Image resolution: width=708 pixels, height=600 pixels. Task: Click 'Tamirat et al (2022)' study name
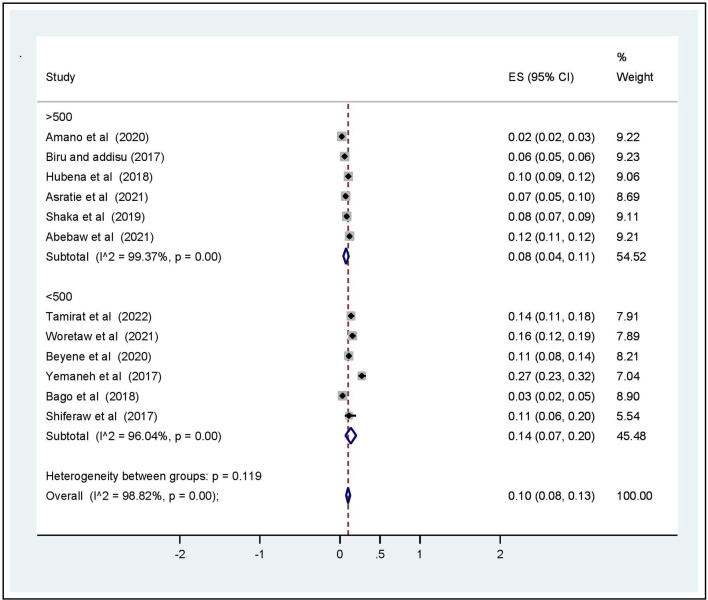click(99, 316)
